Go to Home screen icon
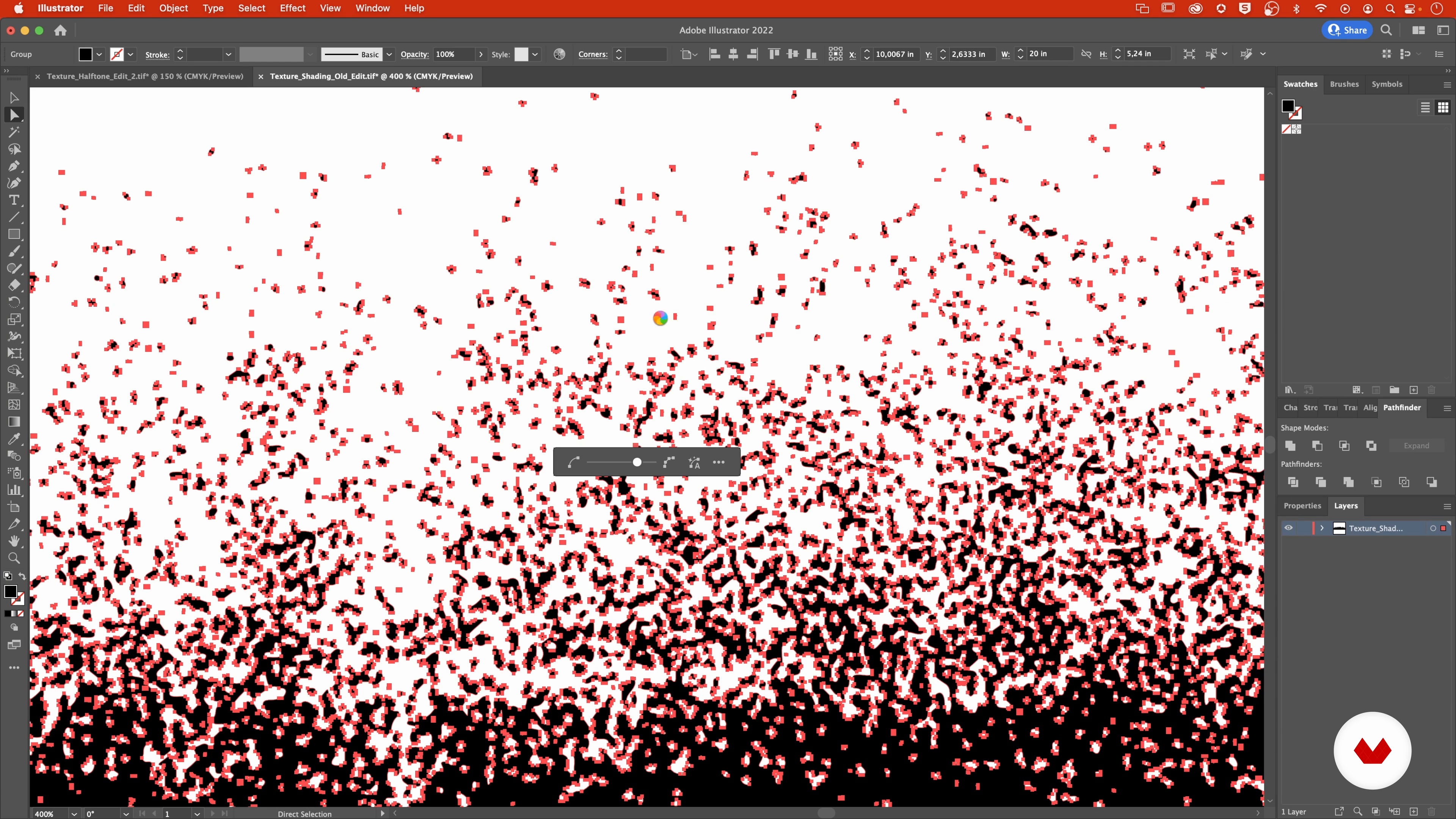Image resolution: width=1456 pixels, height=819 pixels. 61,30
